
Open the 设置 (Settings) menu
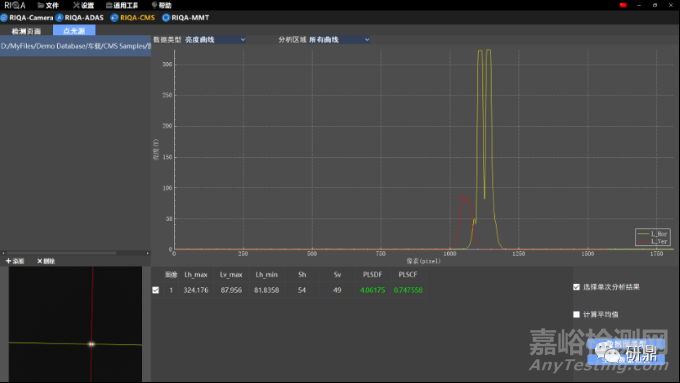click(x=84, y=5)
